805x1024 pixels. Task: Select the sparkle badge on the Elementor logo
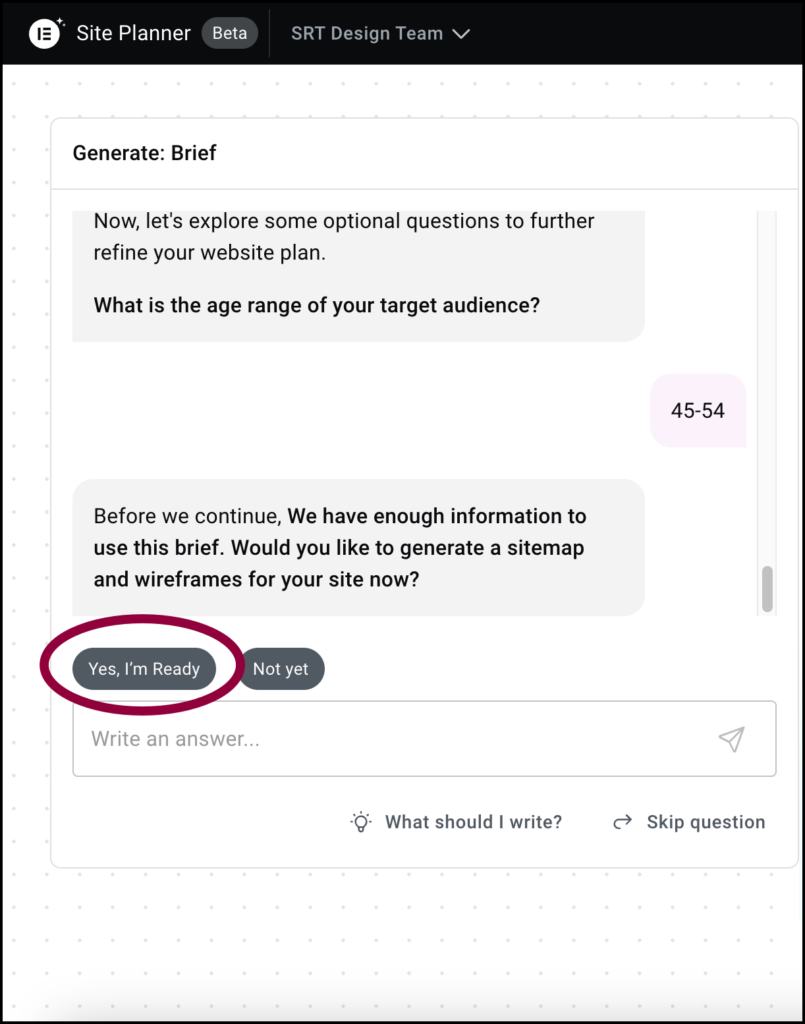tap(57, 19)
